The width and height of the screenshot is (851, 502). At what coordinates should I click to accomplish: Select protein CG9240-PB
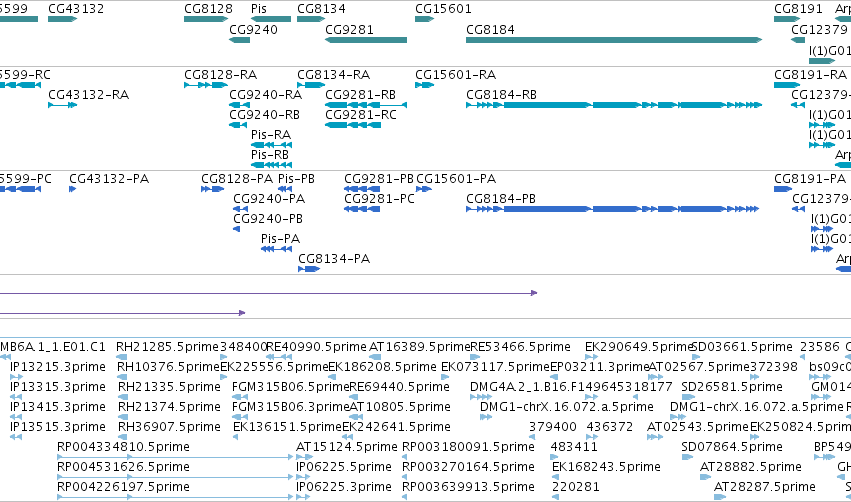268,219
